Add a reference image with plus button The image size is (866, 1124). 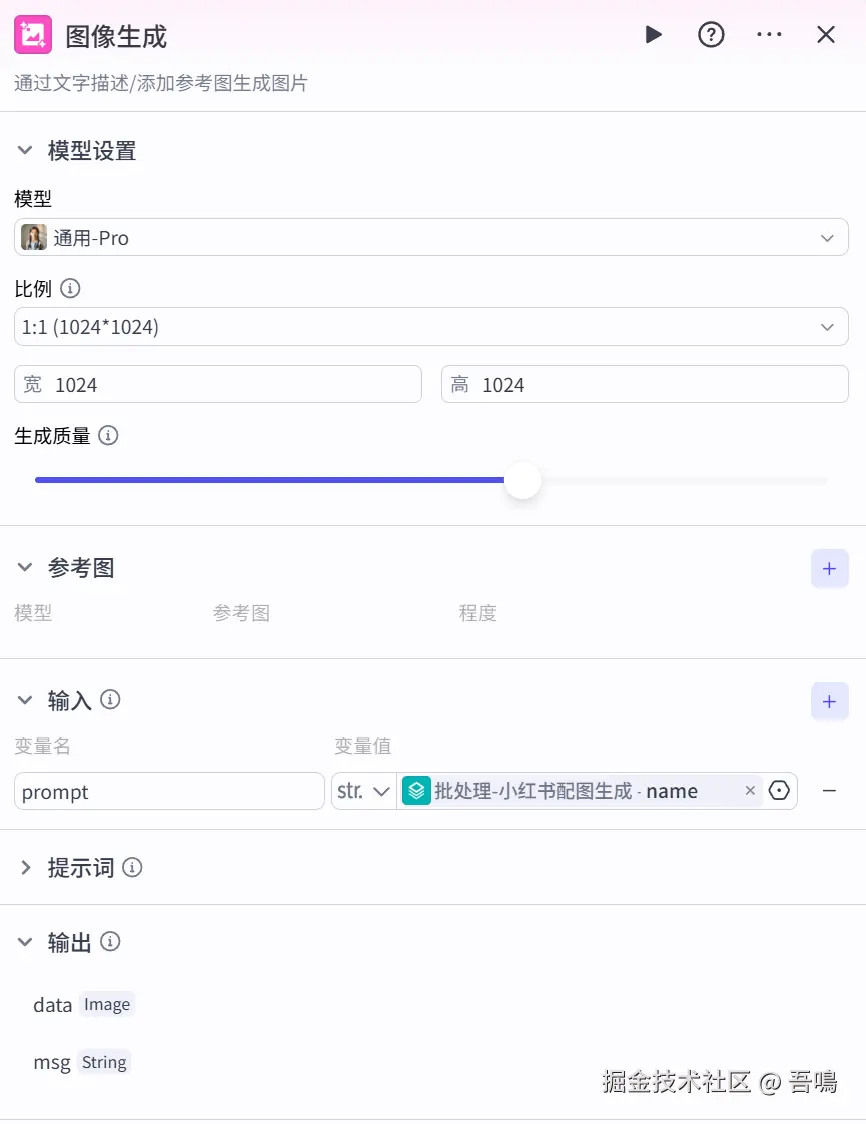point(829,568)
